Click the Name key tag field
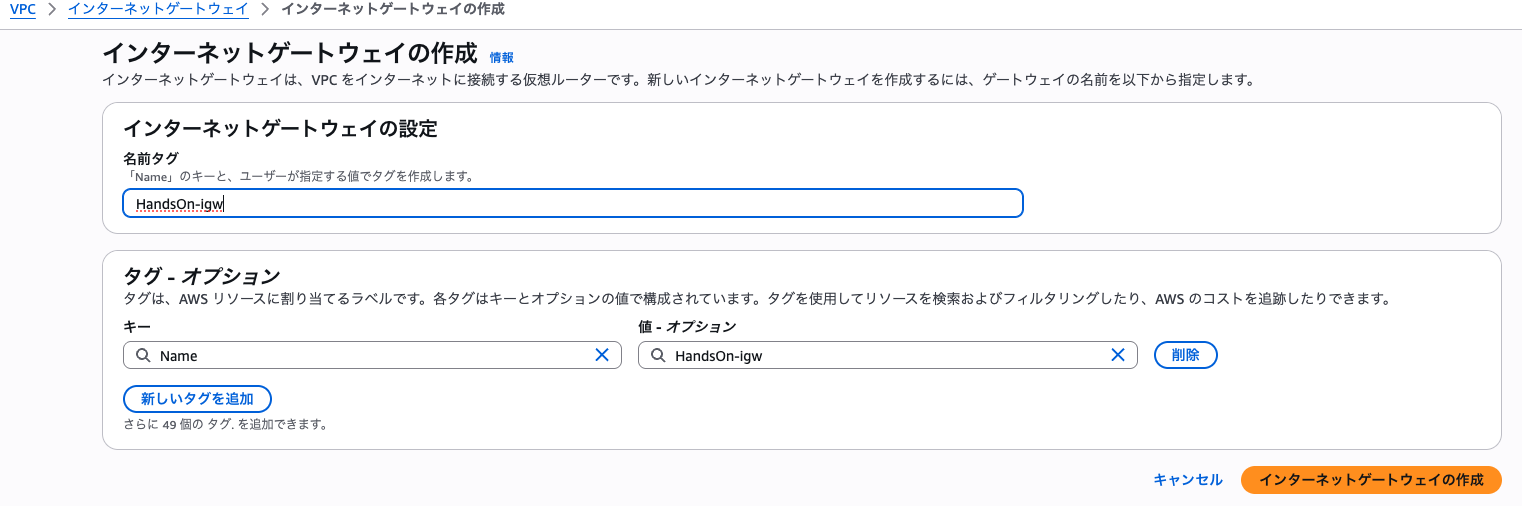1522x506 pixels. 372,355
